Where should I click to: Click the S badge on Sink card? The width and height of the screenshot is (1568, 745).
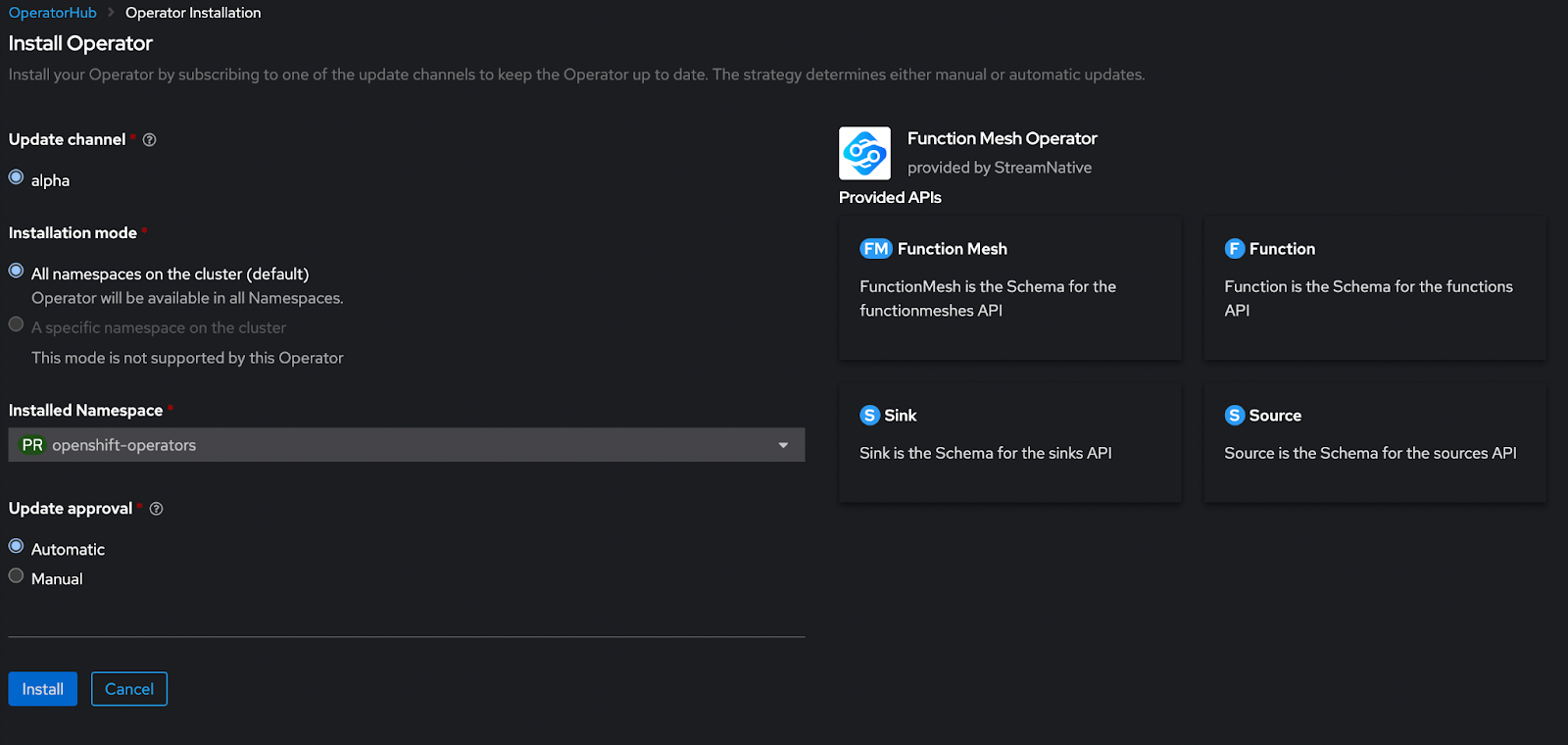click(x=869, y=416)
